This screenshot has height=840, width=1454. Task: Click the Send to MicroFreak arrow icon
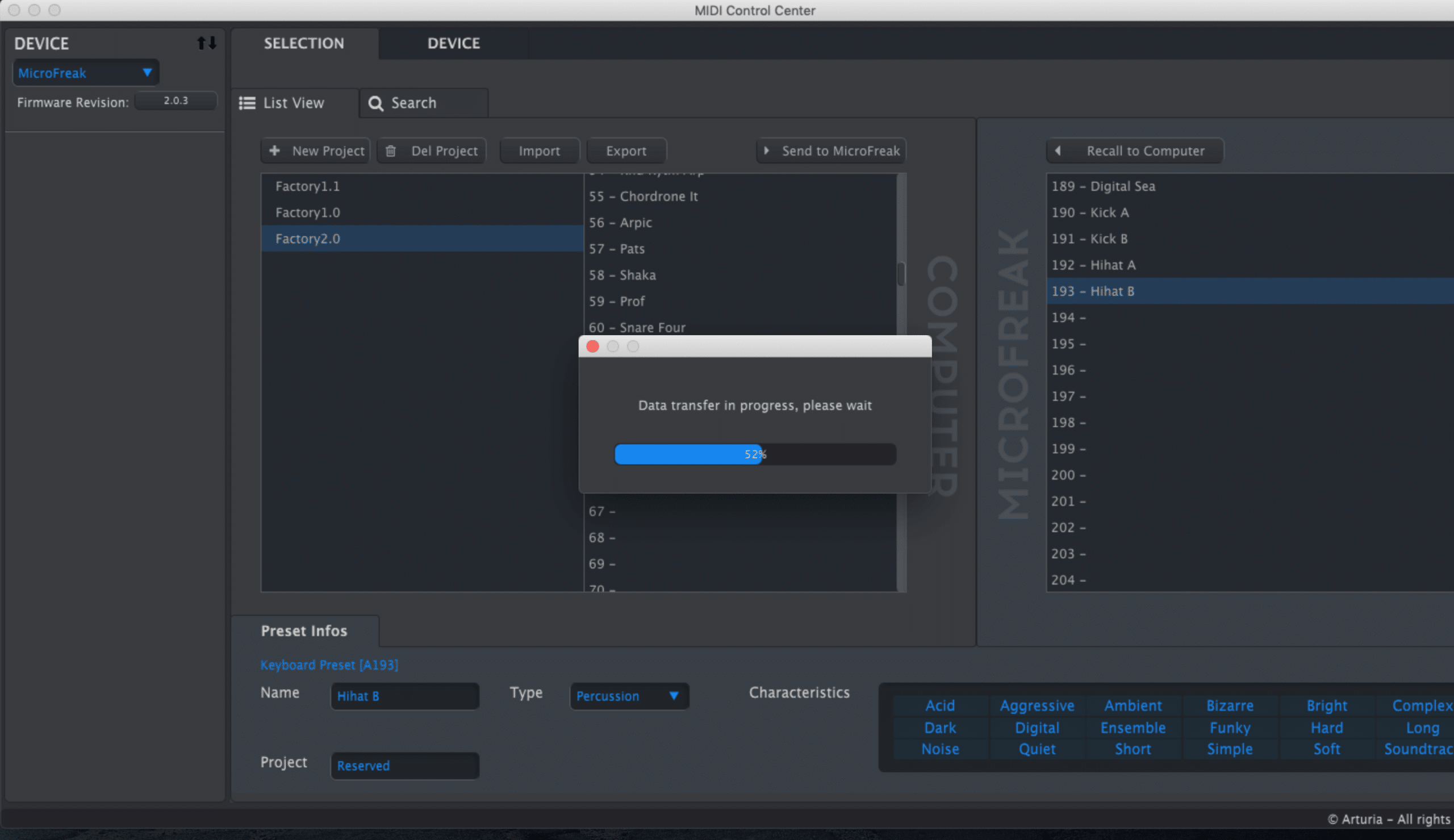point(766,151)
